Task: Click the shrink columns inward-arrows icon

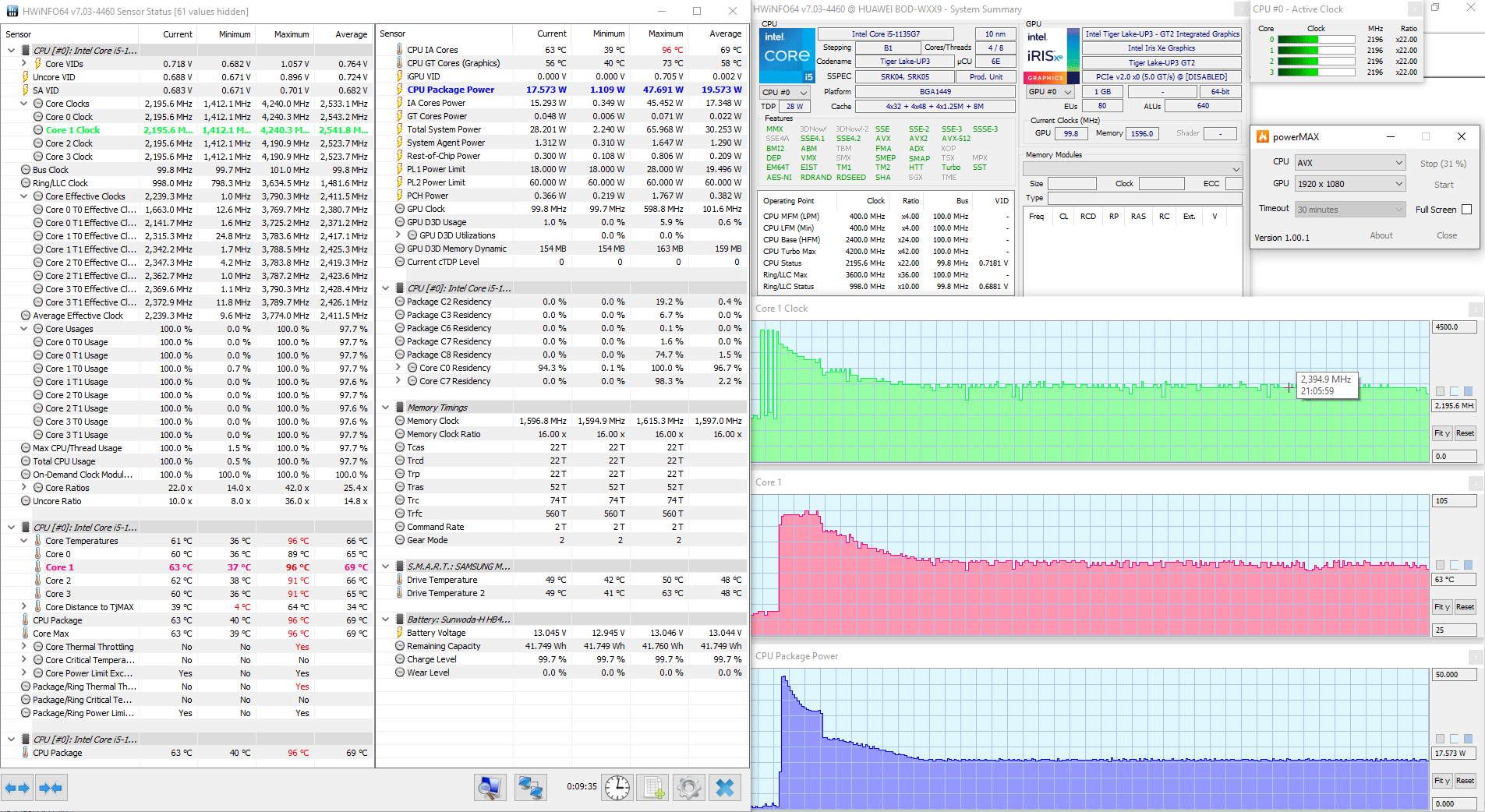Action: (x=51, y=788)
